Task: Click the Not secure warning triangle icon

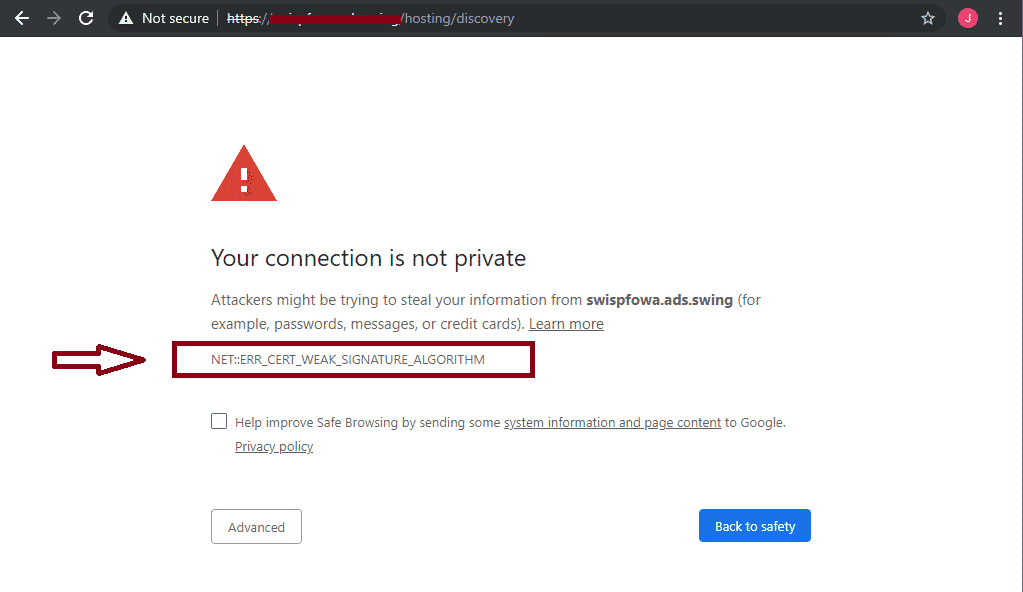Action: pyautogui.click(x=126, y=18)
